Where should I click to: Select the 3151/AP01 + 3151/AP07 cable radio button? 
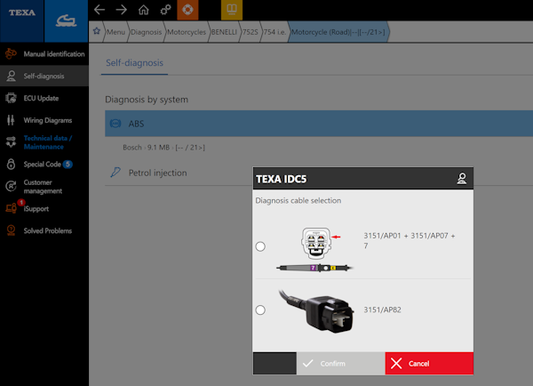click(x=260, y=246)
